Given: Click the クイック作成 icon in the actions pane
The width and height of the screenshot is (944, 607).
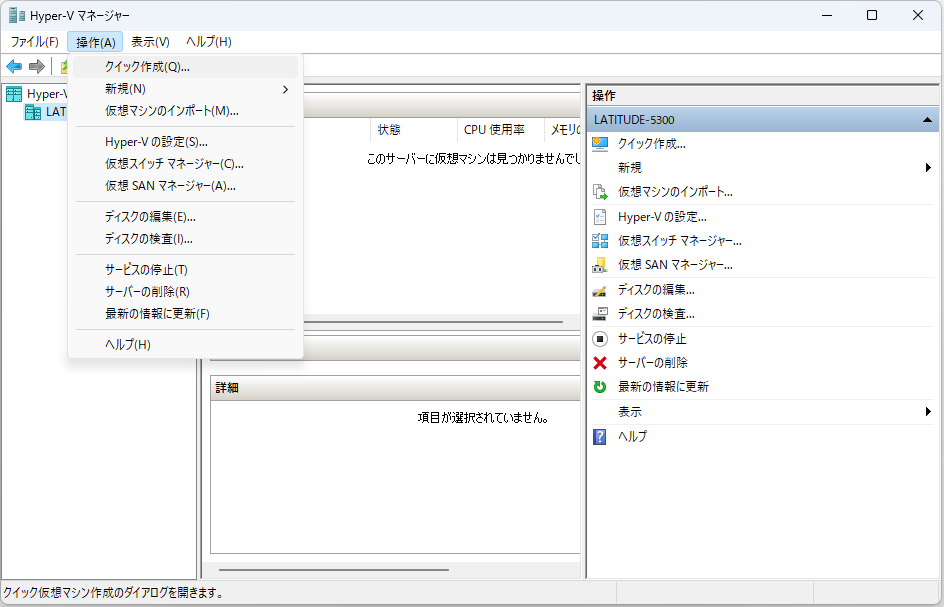Looking at the screenshot, I should point(600,144).
